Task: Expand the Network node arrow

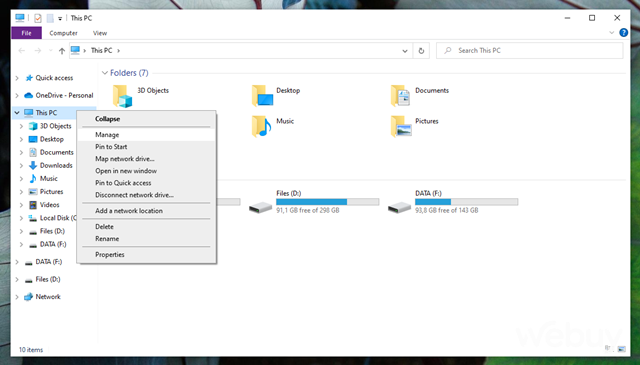Action: click(17, 297)
